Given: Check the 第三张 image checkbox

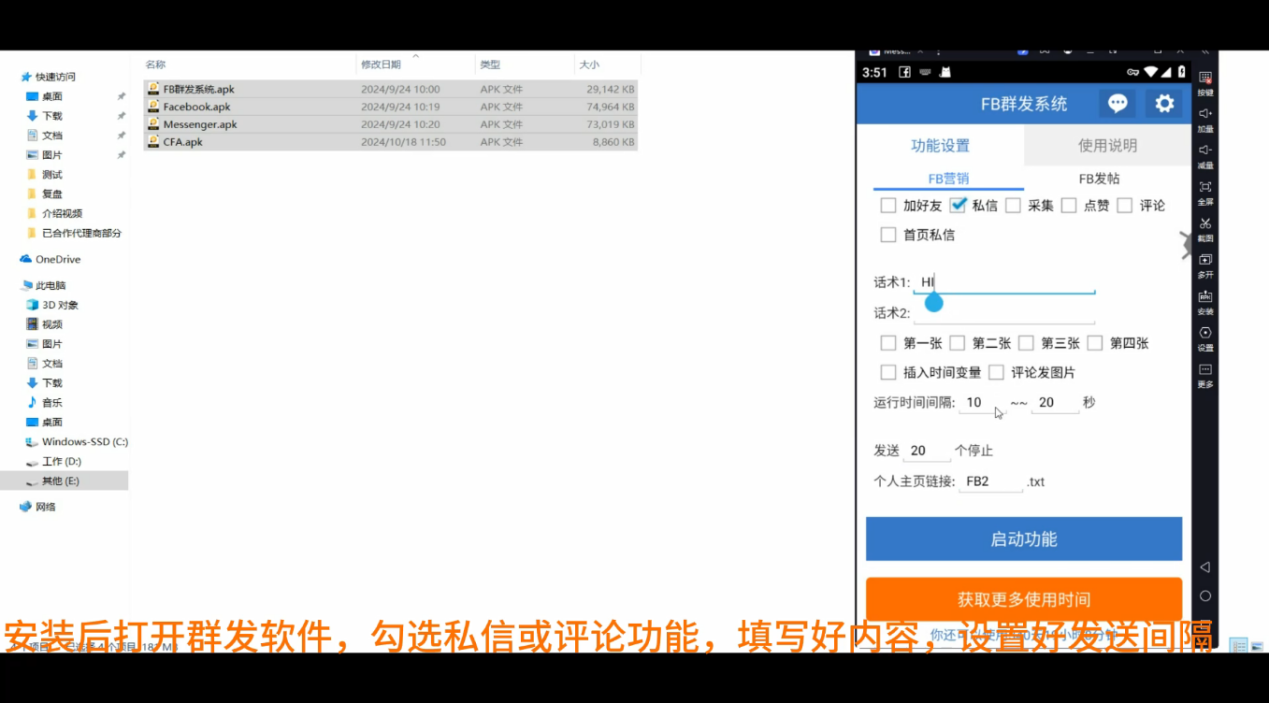Looking at the screenshot, I should click(x=1026, y=343).
